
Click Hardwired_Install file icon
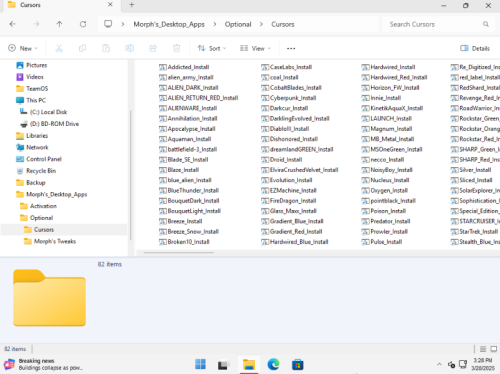point(365,67)
